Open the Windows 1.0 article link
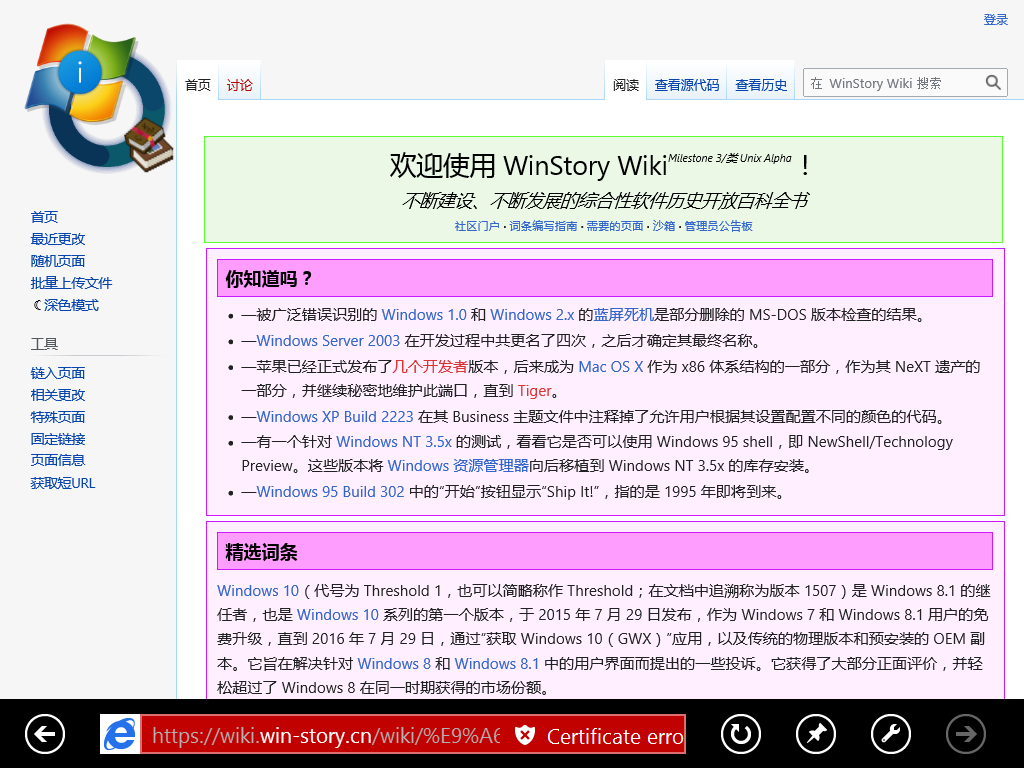The height and width of the screenshot is (768, 1024). point(424,315)
